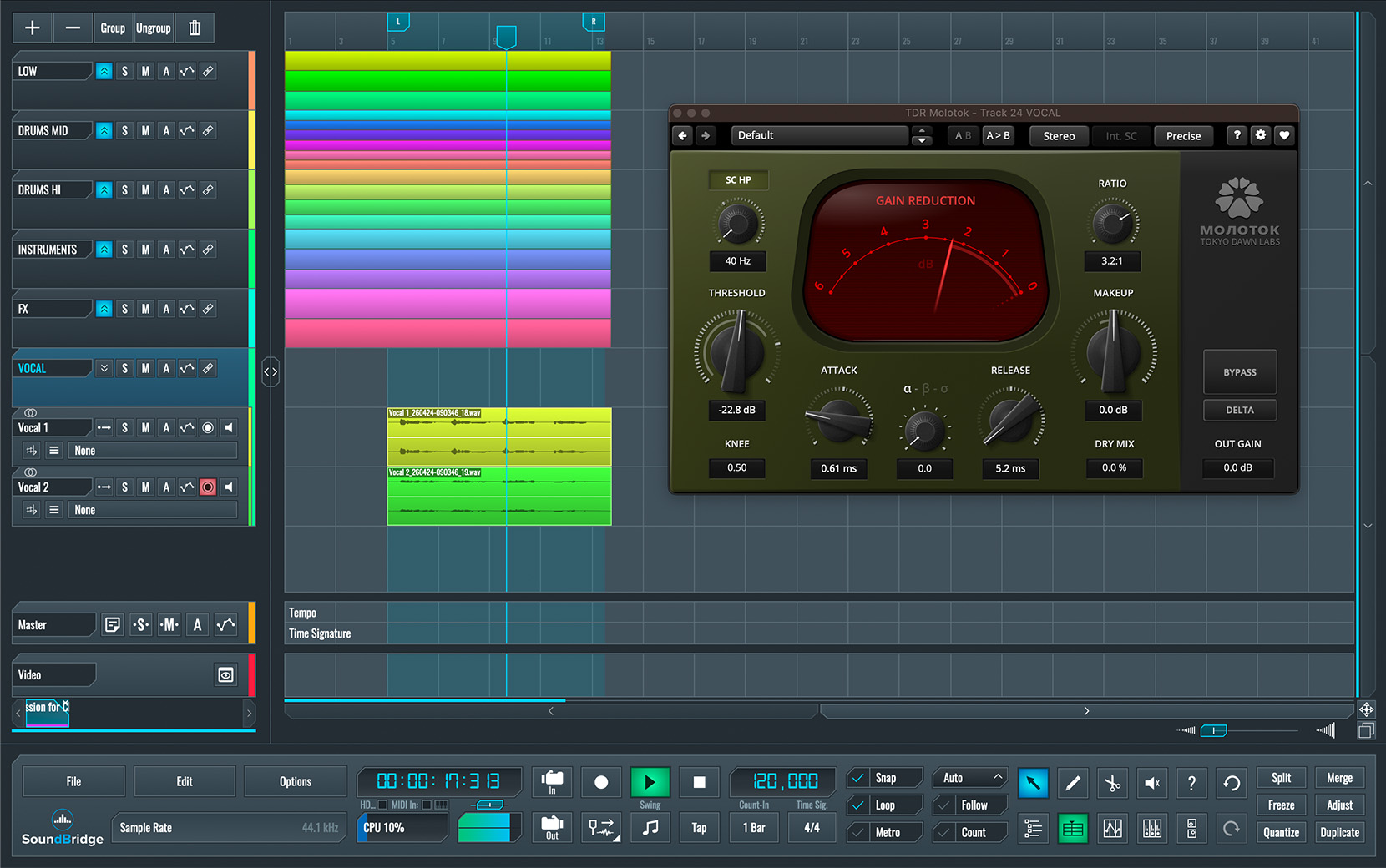The height and width of the screenshot is (868, 1386).
Task: Open help question mark tool in transport bar
Action: tap(1191, 783)
